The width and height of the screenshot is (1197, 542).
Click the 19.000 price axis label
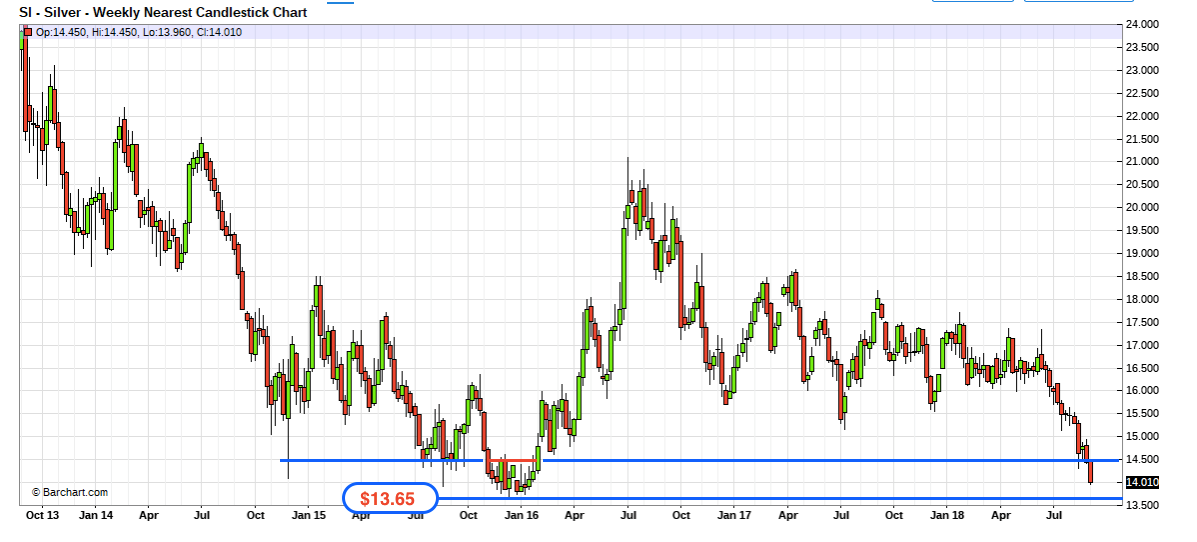[1143, 253]
